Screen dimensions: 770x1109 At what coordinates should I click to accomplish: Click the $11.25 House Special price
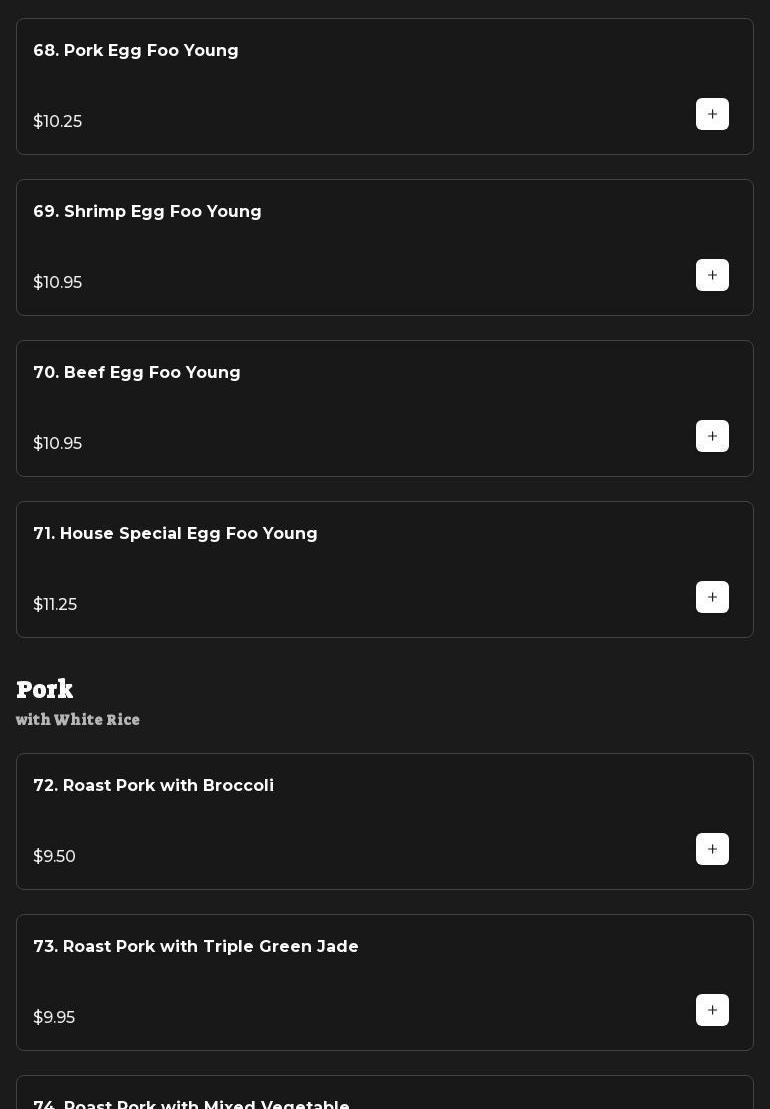pos(55,605)
